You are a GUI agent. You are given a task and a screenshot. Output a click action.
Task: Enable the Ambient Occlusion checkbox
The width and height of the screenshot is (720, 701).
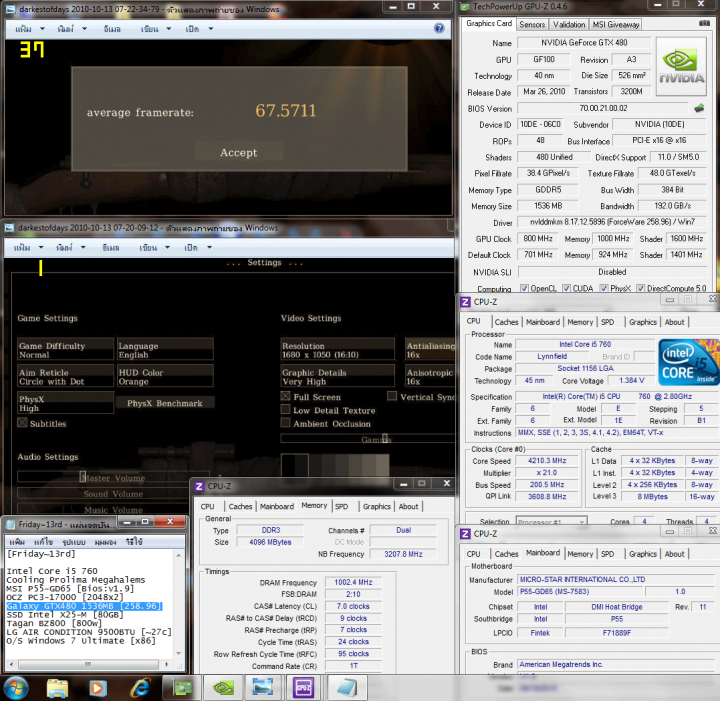point(286,423)
